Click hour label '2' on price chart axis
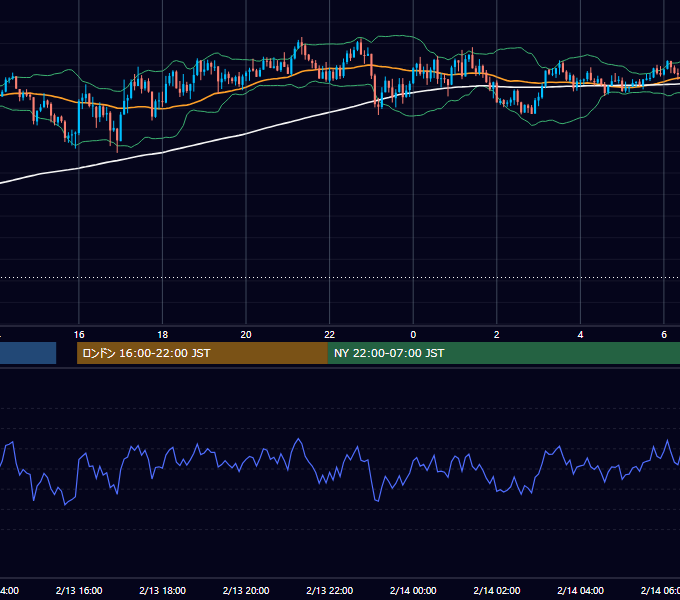 (497, 335)
